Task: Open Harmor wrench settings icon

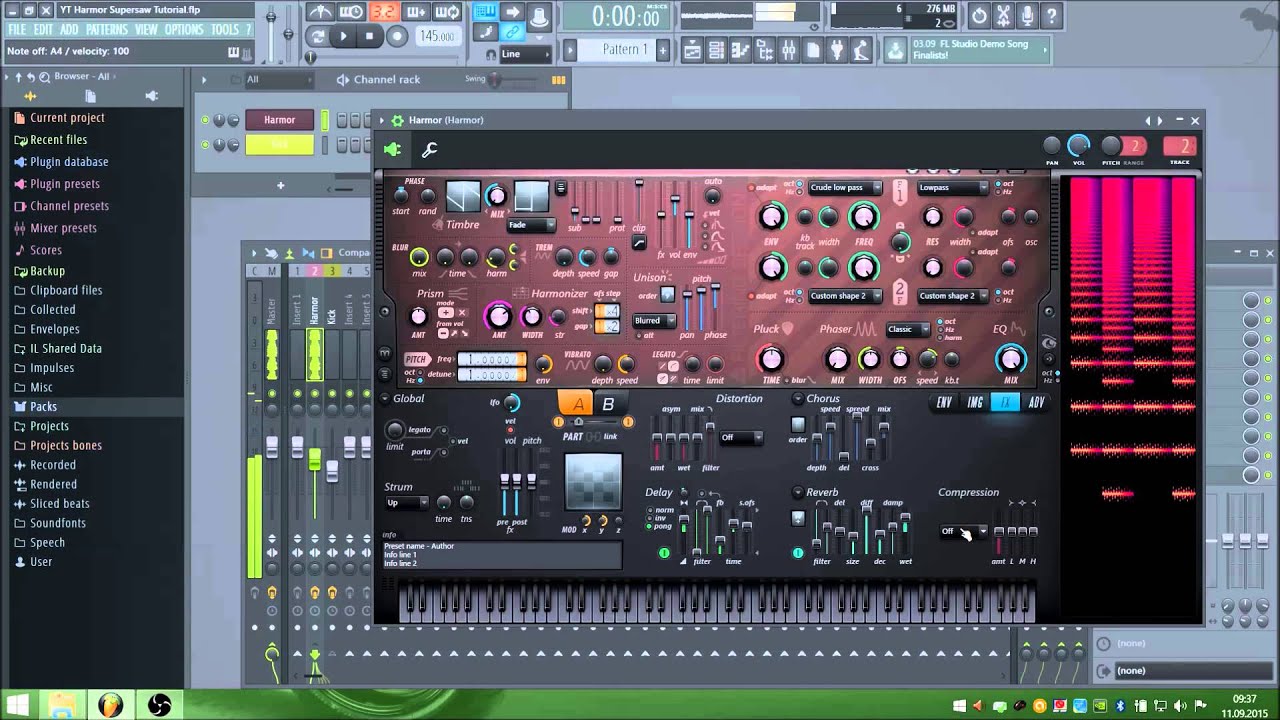Action: (x=429, y=150)
